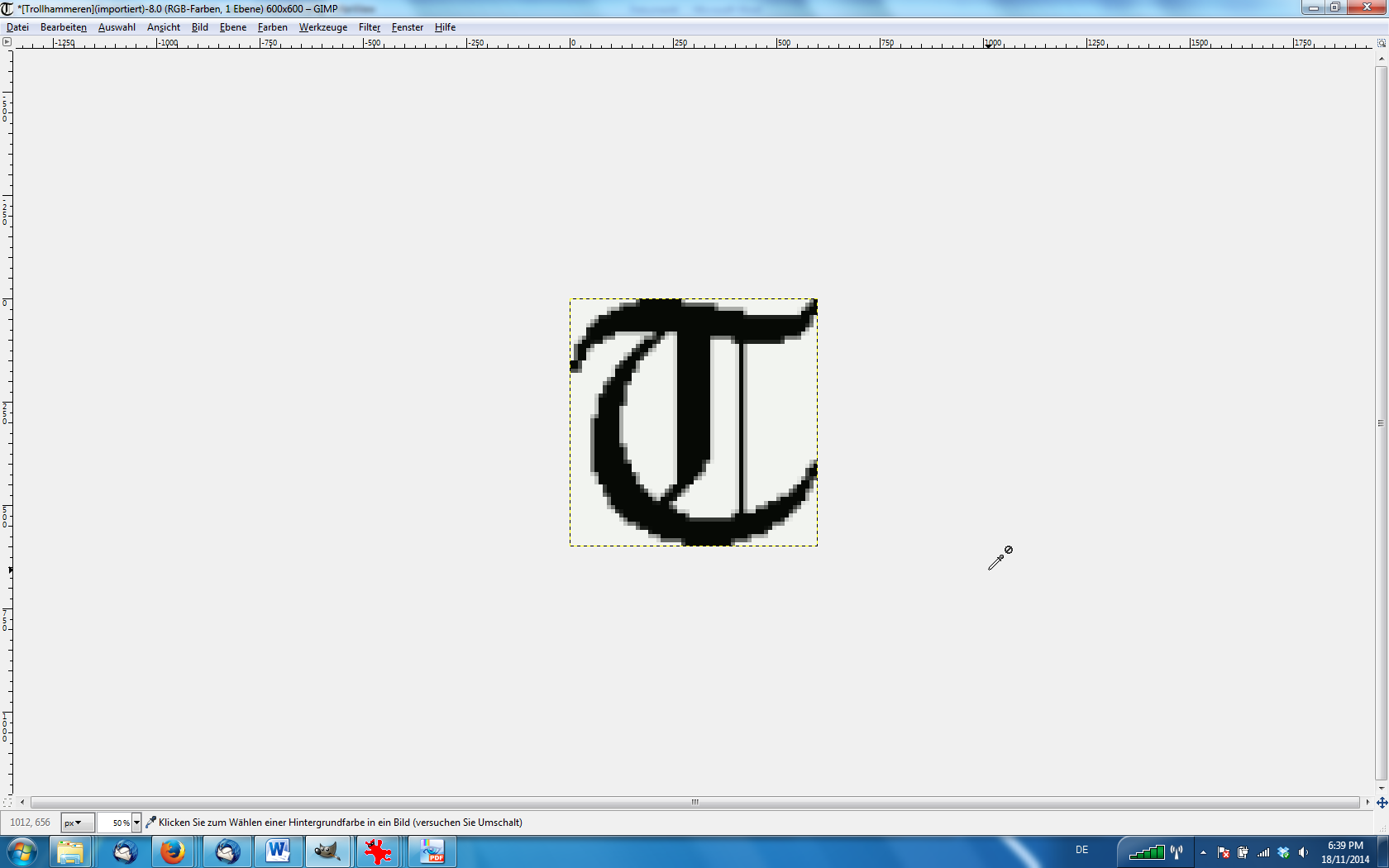Open the PDF viewer taskbar icon
Image resolution: width=1389 pixels, height=868 pixels.
click(x=432, y=851)
